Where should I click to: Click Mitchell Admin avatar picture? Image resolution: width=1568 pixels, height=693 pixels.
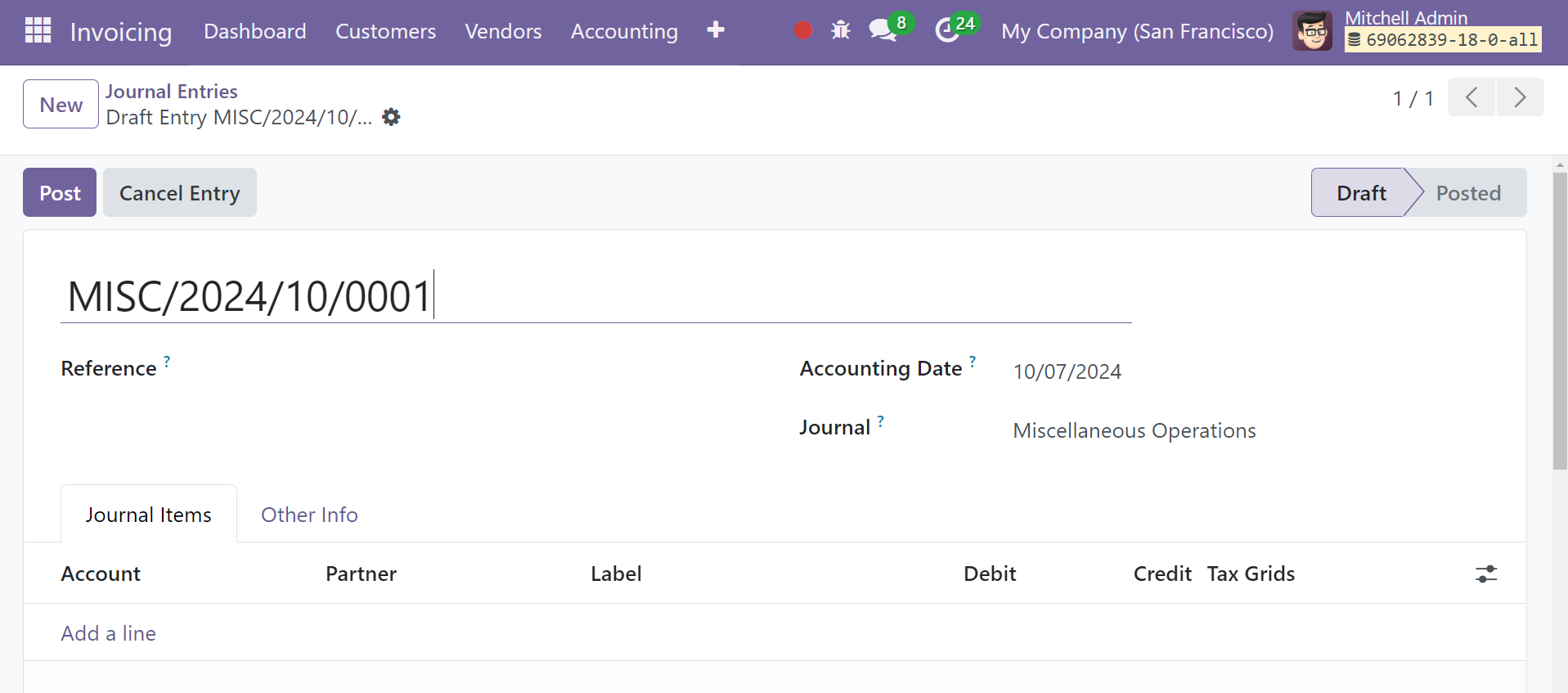click(x=1313, y=31)
